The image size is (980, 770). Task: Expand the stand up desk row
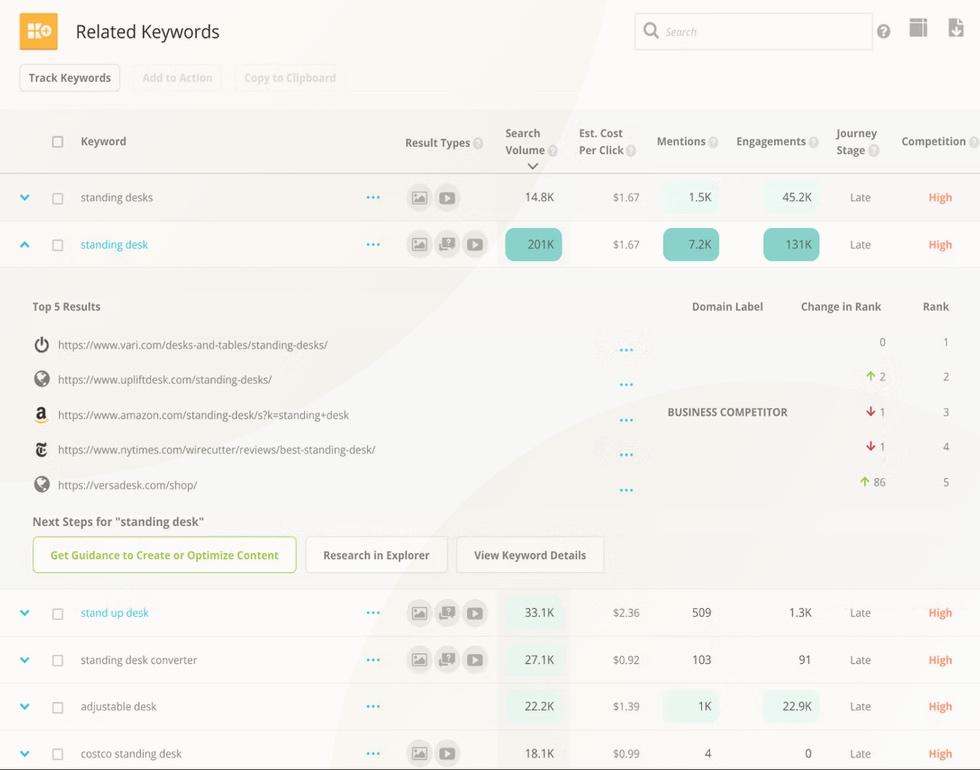[24, 612]
